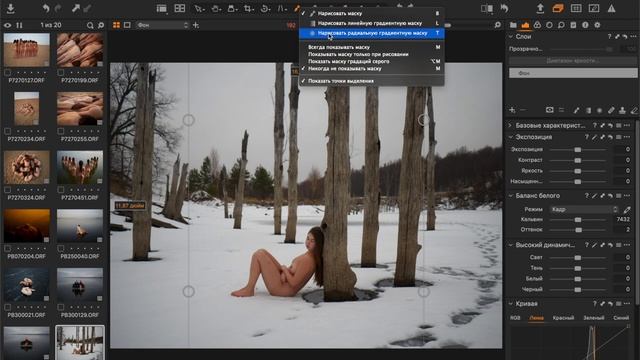Switch curve to Красный channel tab
This screenshot has height=360, width=640.
[x=563, y=318]
